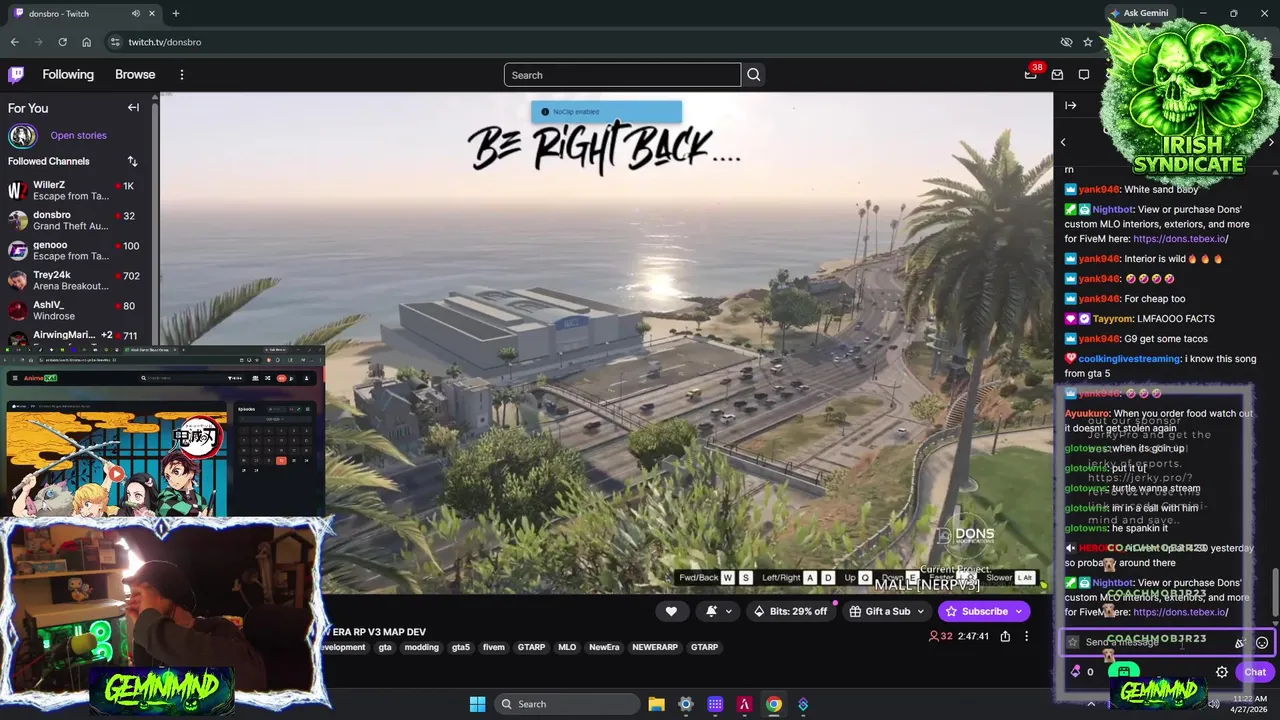This screenshot has height=720, width=1280.
Task: Click the Twitch search field
Action: point(622,75)
